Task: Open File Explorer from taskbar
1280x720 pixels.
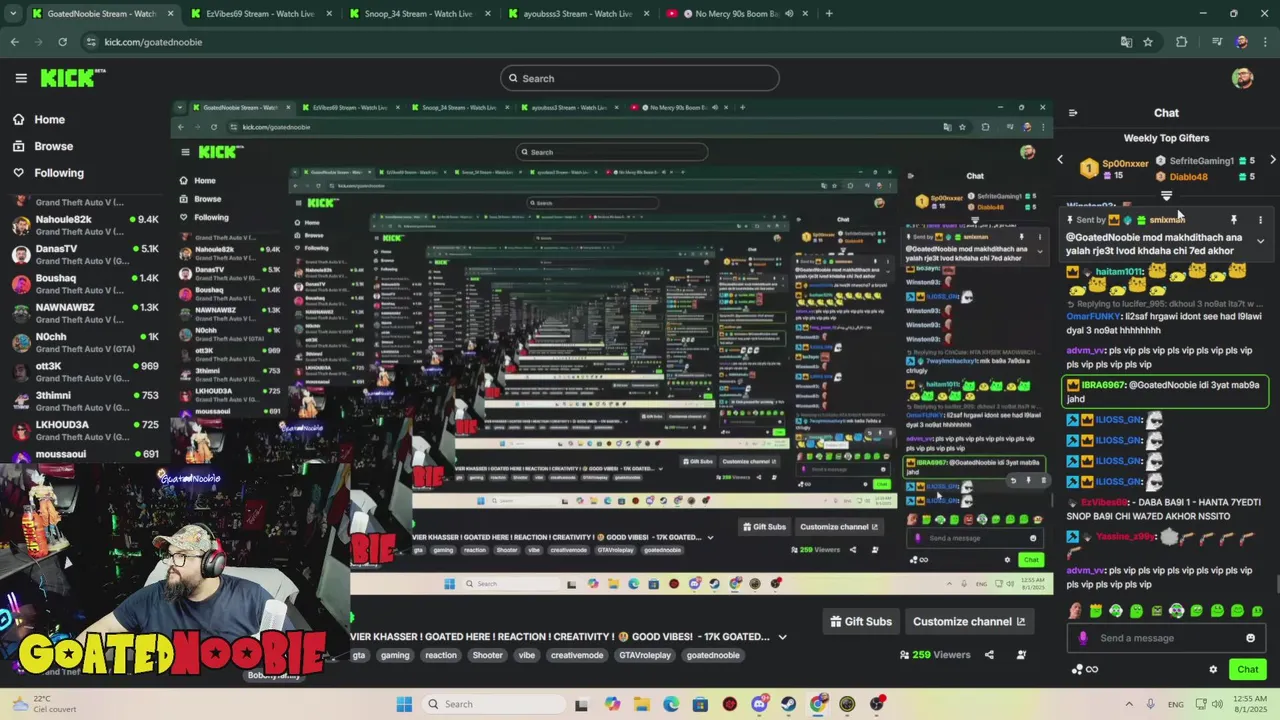Action: point(641,704)
